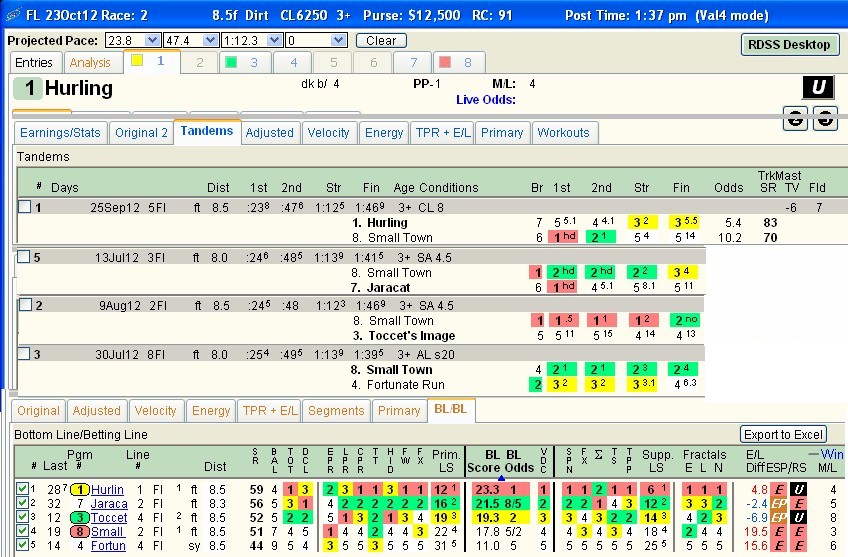Image resolution: width=848 pixels, height=557 pixels.
Task: Click the Clear button
Action: click(381, 41)
